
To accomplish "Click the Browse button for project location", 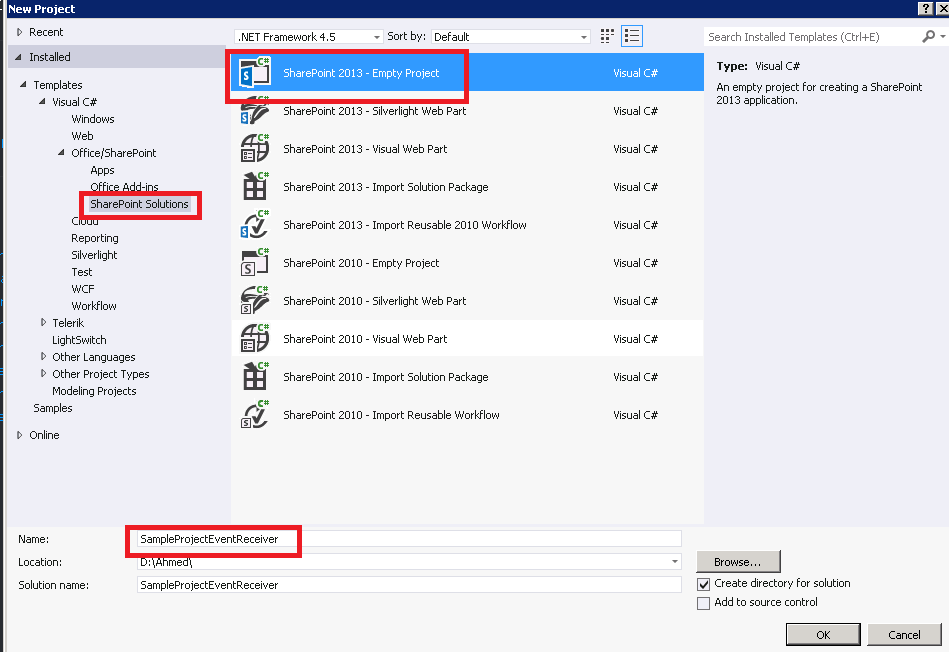I will click(x=738, y=561).
